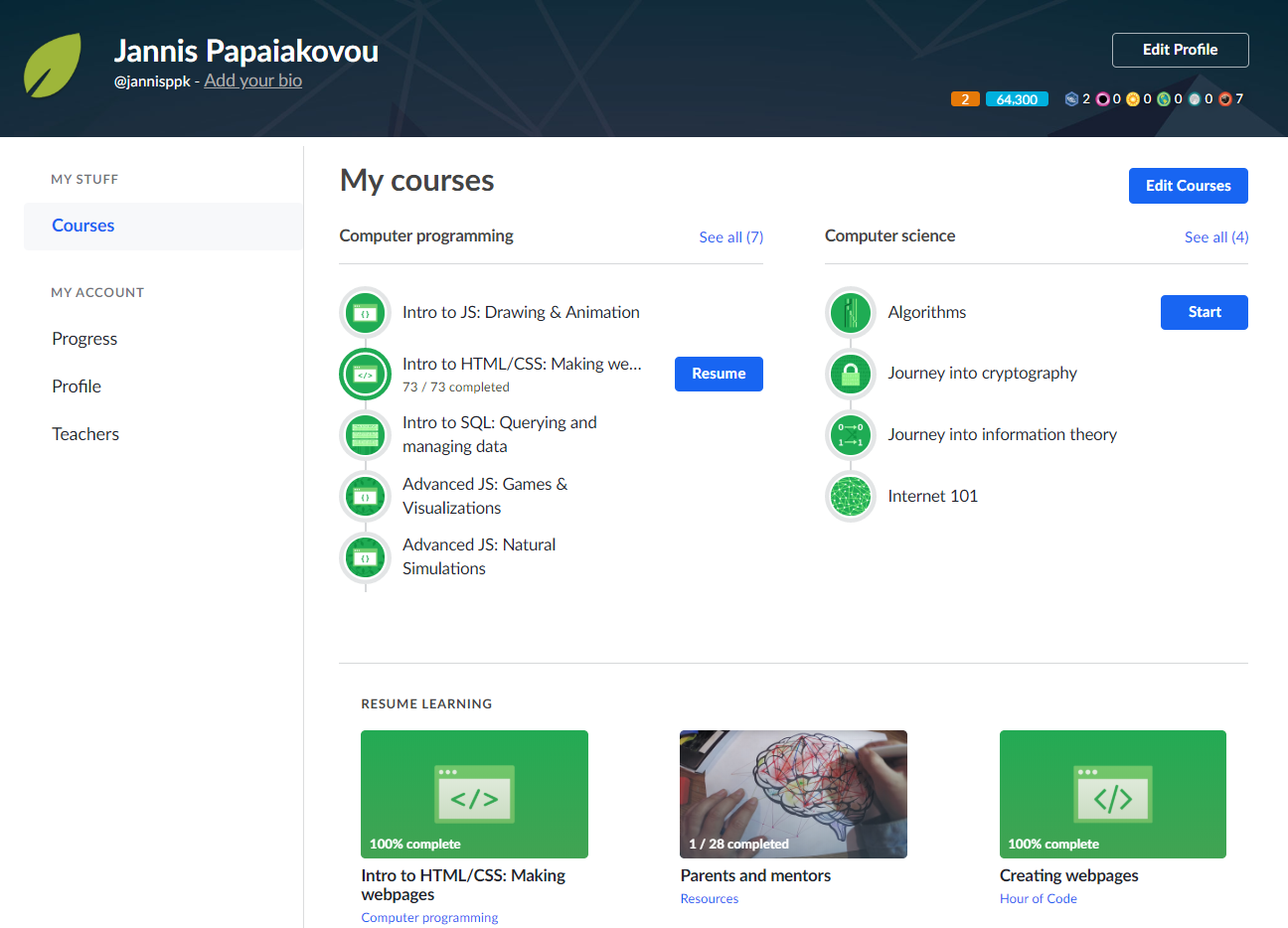See all 4 Computer science courses

point(1216,237)
